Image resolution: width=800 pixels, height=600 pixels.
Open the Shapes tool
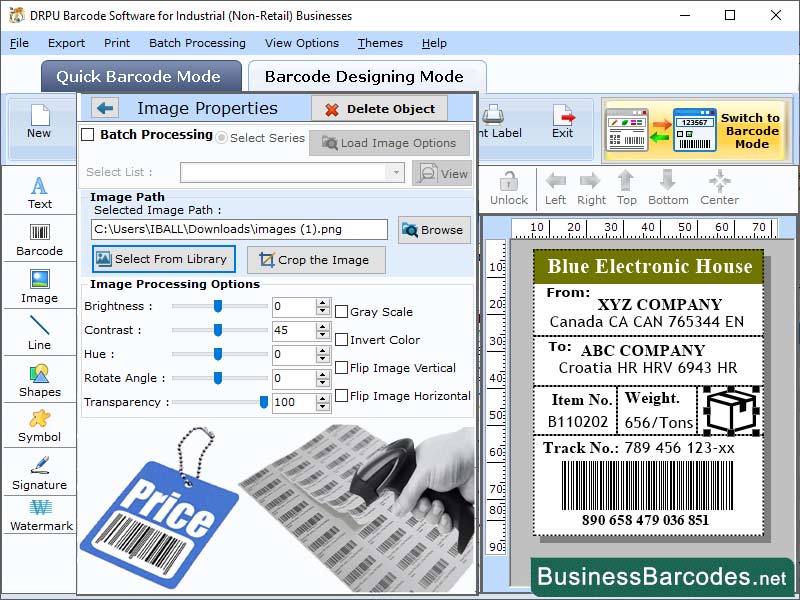point(39,382)
